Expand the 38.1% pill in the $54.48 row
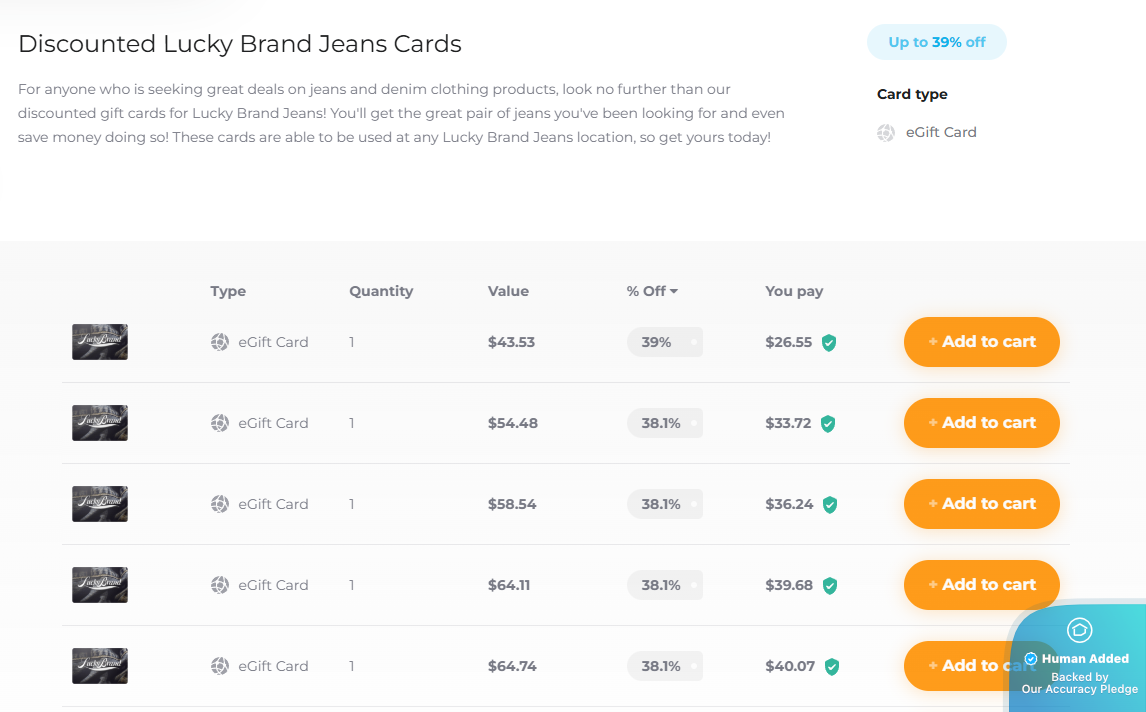This screenshot has height=712, width=1146. (x=664, y=422)
